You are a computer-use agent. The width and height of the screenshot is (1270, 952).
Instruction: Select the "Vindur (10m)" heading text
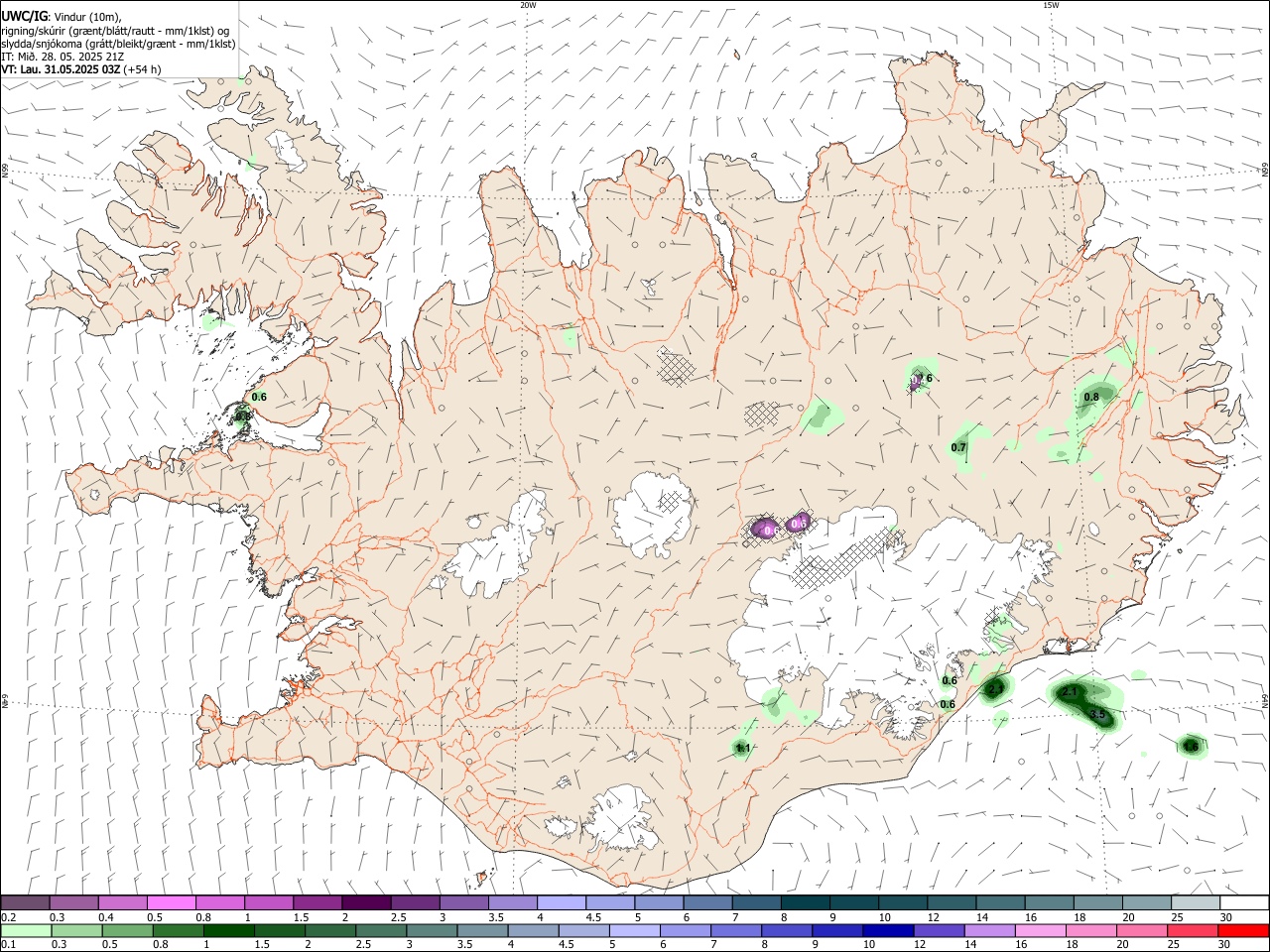pos(86,16)
